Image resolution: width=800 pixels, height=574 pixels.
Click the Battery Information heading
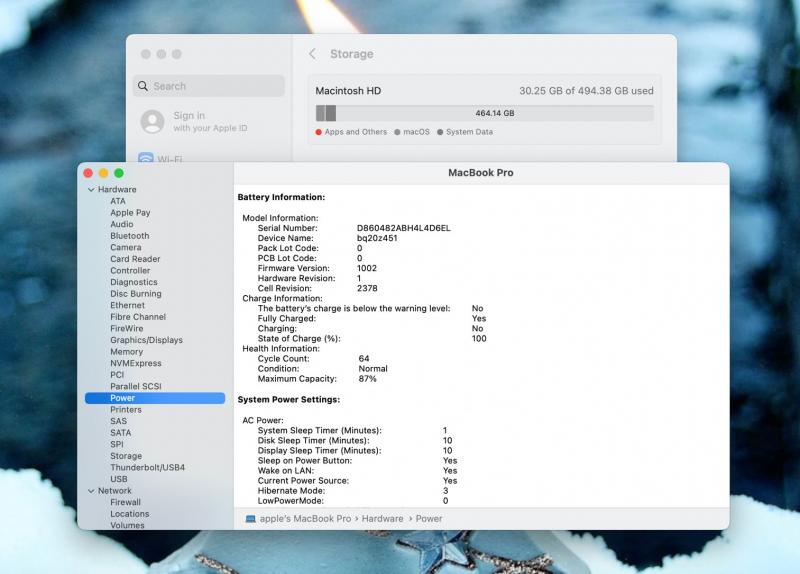[x=281, y=197]
